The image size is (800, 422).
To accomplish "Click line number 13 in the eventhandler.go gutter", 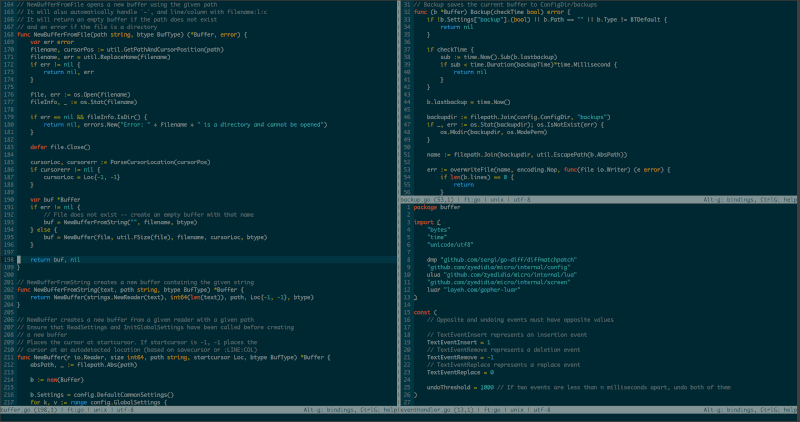I will click(x=407, y=297).
